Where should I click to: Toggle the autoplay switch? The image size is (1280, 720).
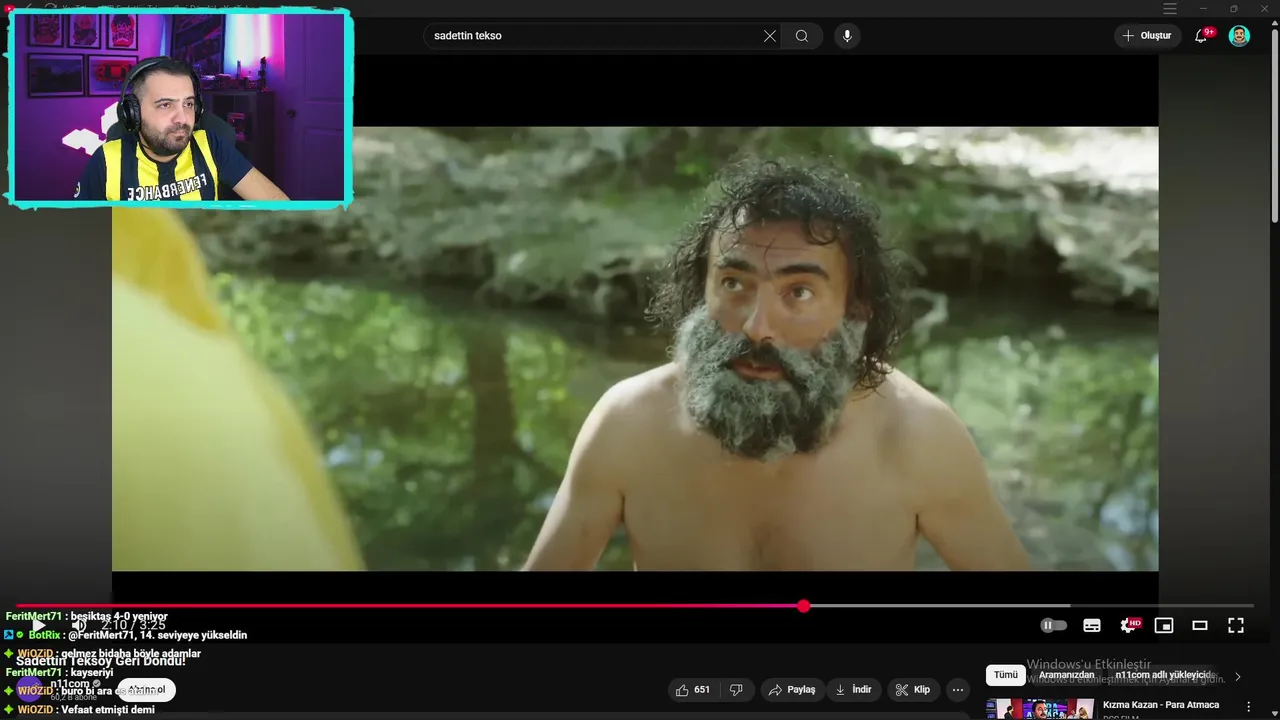(x=1053, y=625)
